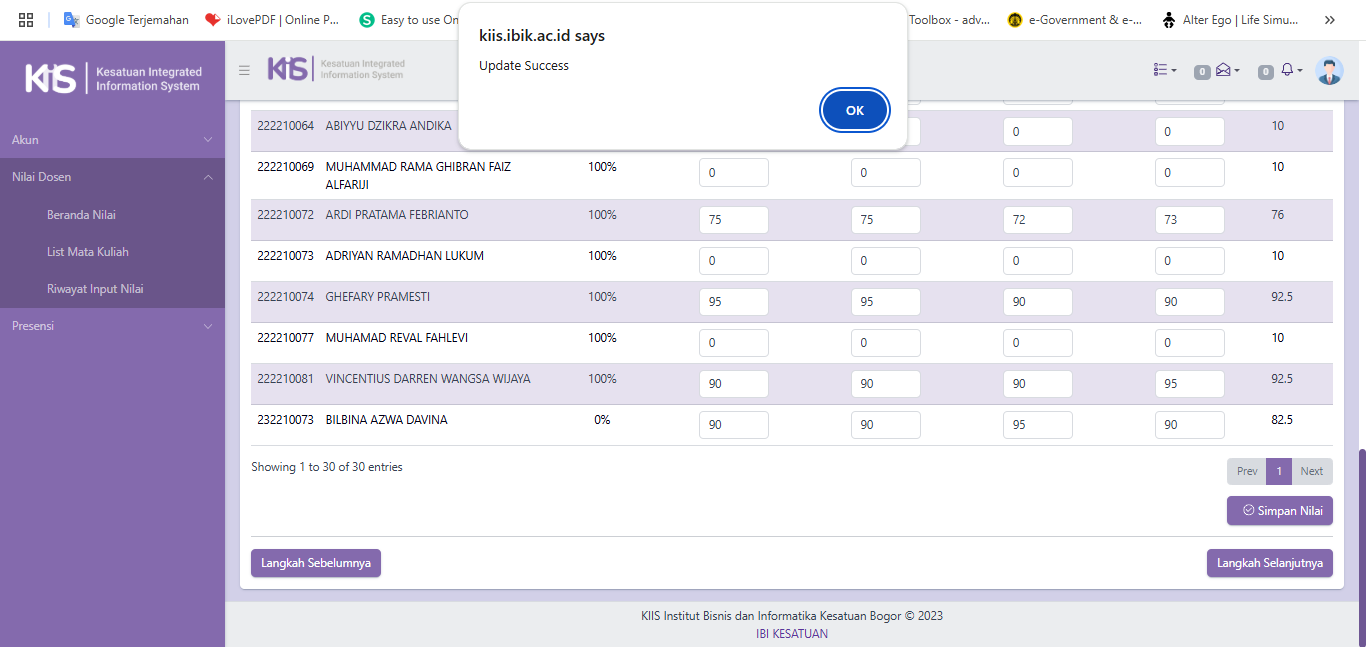Open the notifications bell icon
This screenshot has width=1366, height=647.
(1287, 70)
